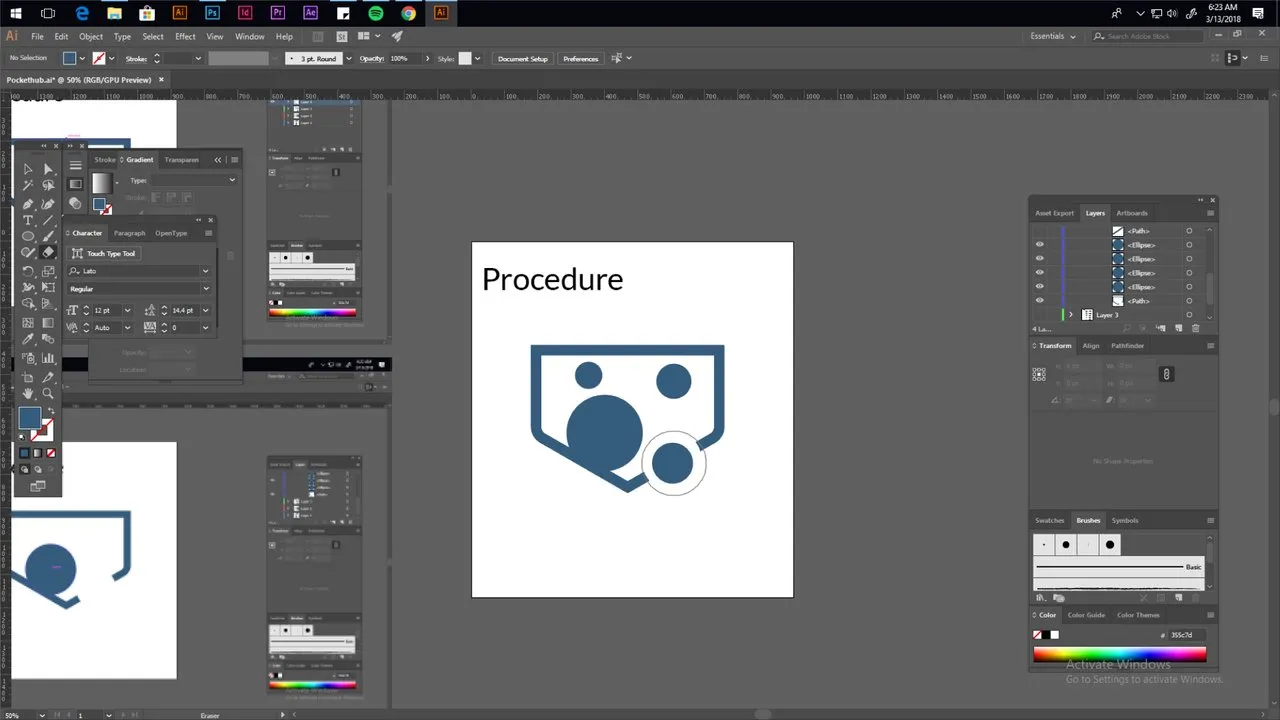The width and height of the screenshot is (1280, 720).
Task: Select the Lasso tool
Action: coord(48,186)
